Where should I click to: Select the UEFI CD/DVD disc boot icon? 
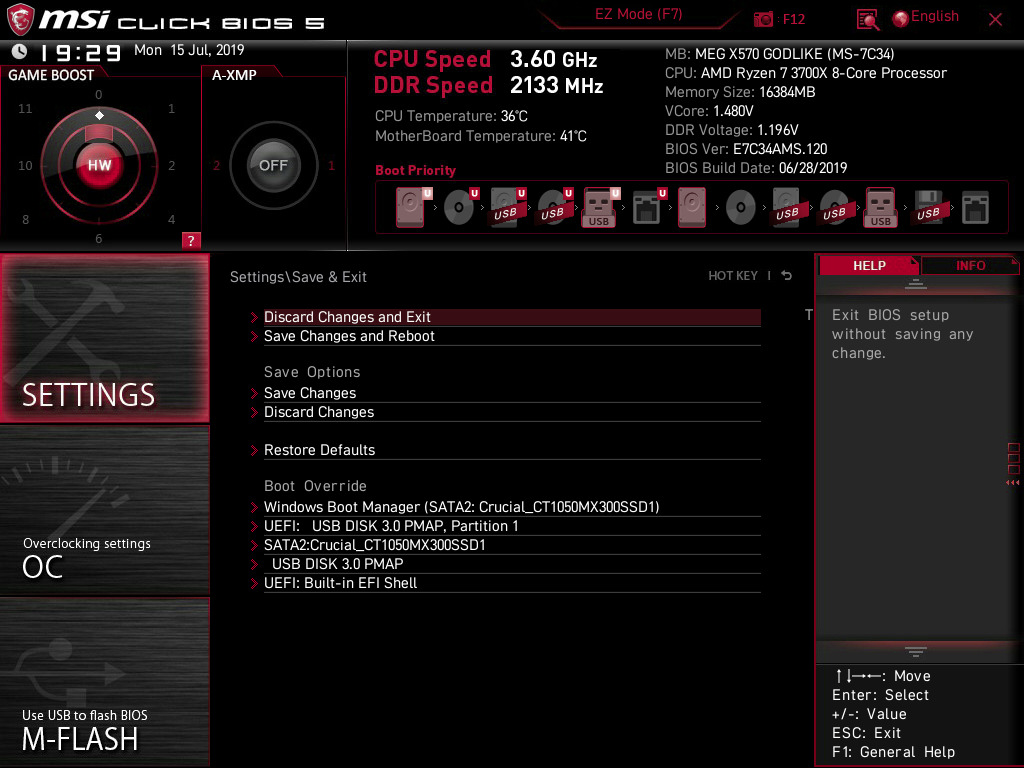pyautogui.click(x=461, y=207)
